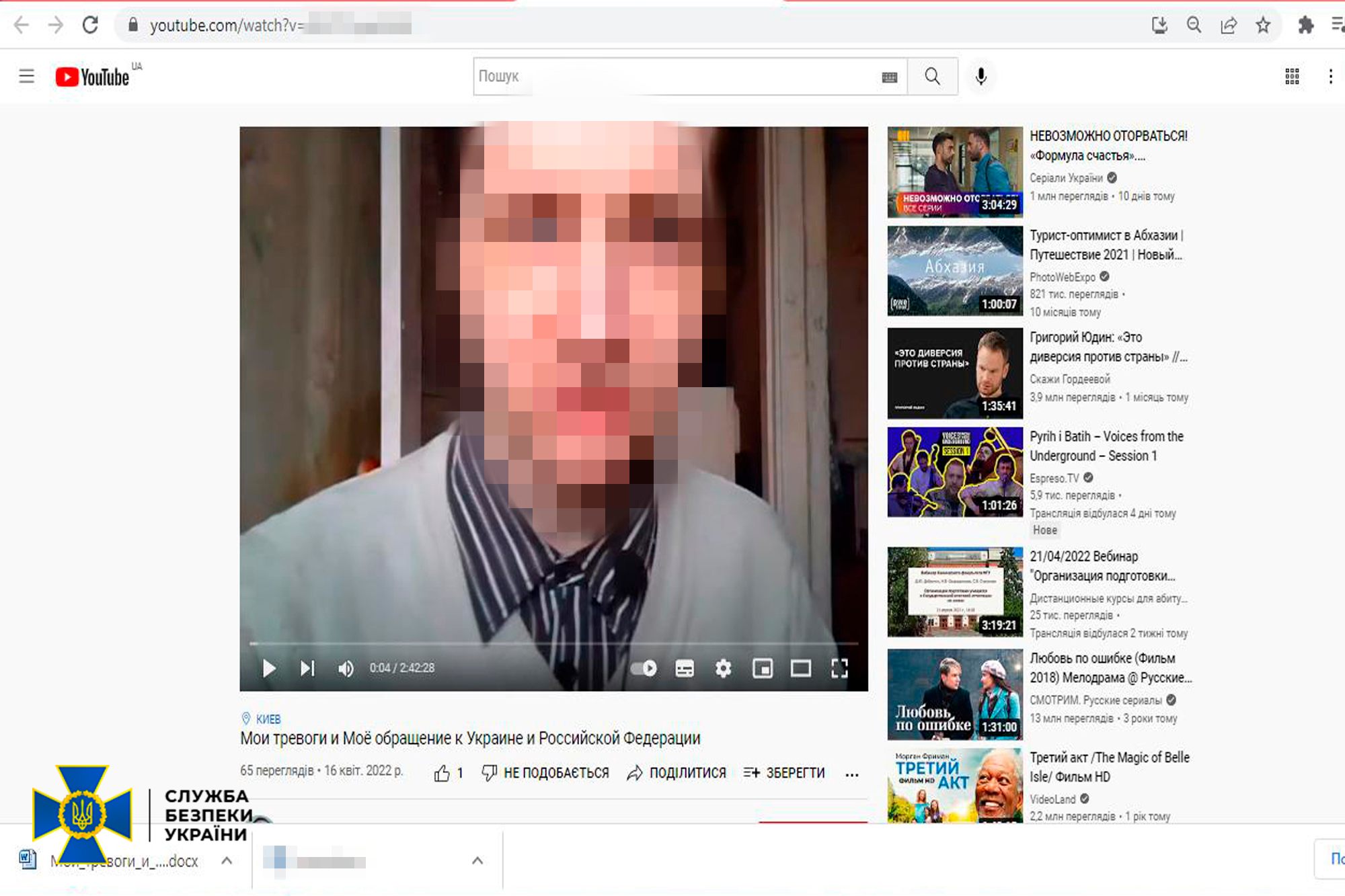1345x896 pixels.
Task: Open YouTube settings three-dot menu
Action: (x=1330, y=77)
